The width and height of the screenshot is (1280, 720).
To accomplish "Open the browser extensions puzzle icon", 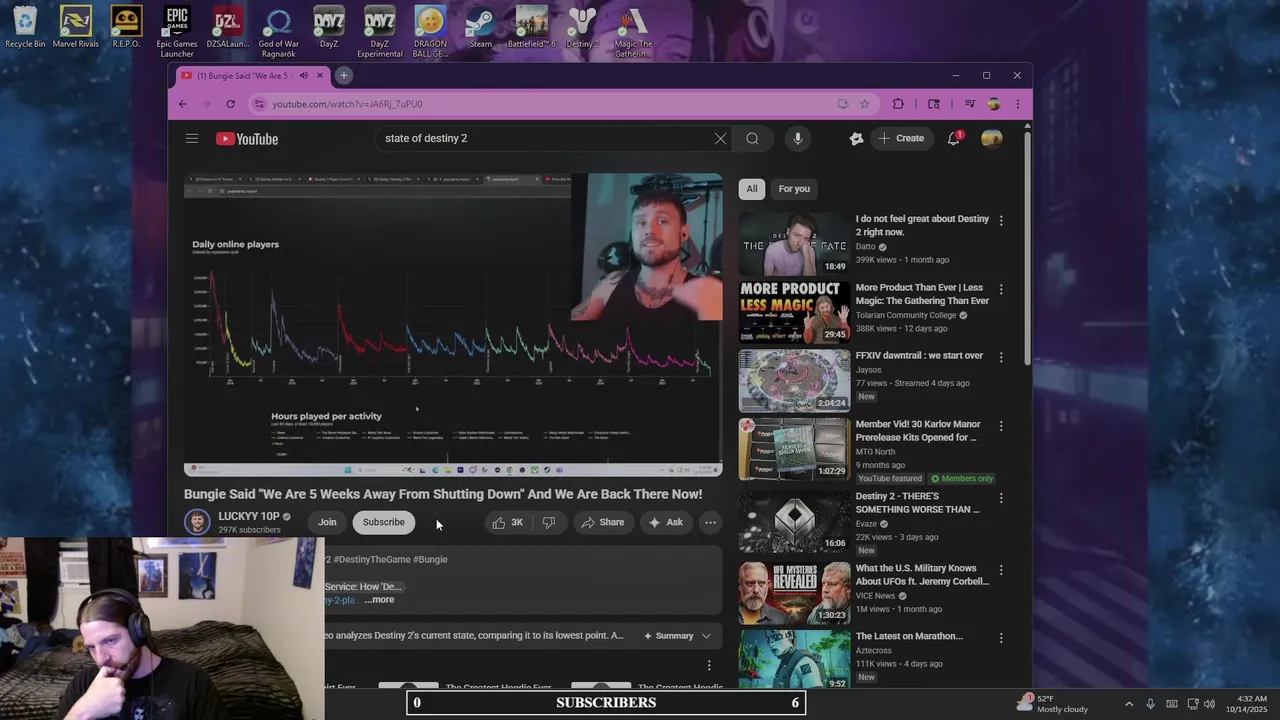I will tap(898, 104).
